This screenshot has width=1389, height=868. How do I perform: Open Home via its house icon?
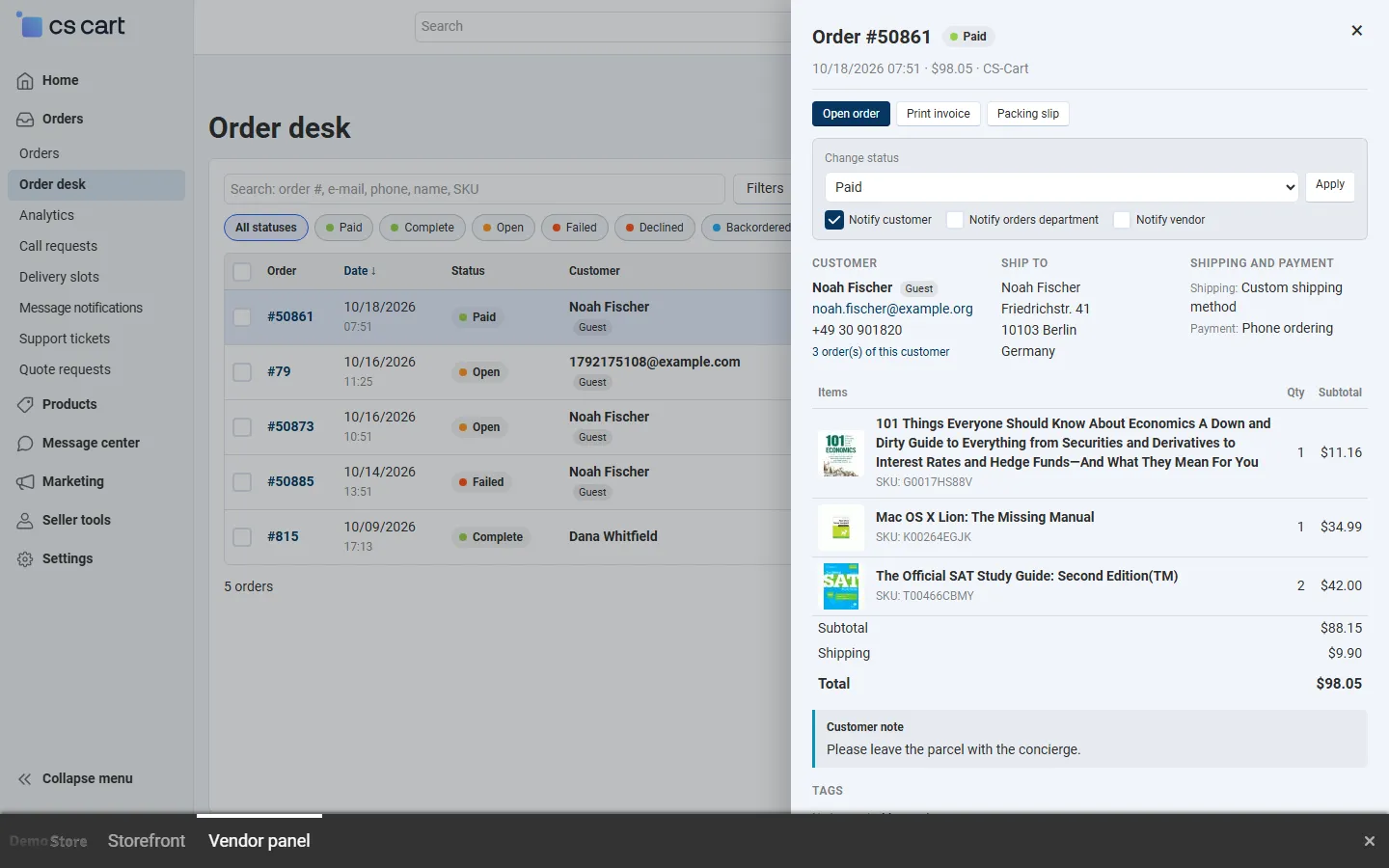[x=25, y=81]
